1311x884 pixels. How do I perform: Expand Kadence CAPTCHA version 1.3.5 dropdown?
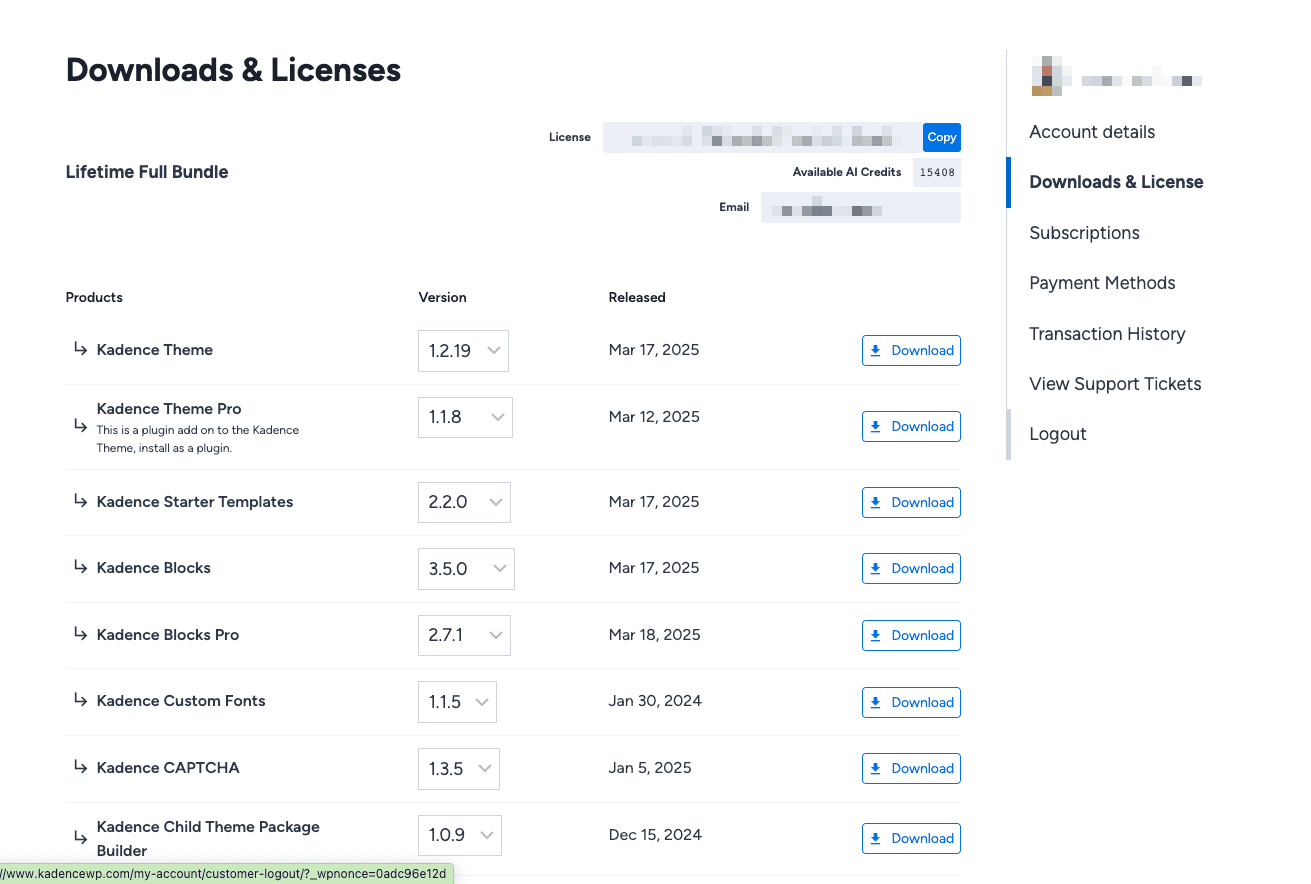coord(459,769)
